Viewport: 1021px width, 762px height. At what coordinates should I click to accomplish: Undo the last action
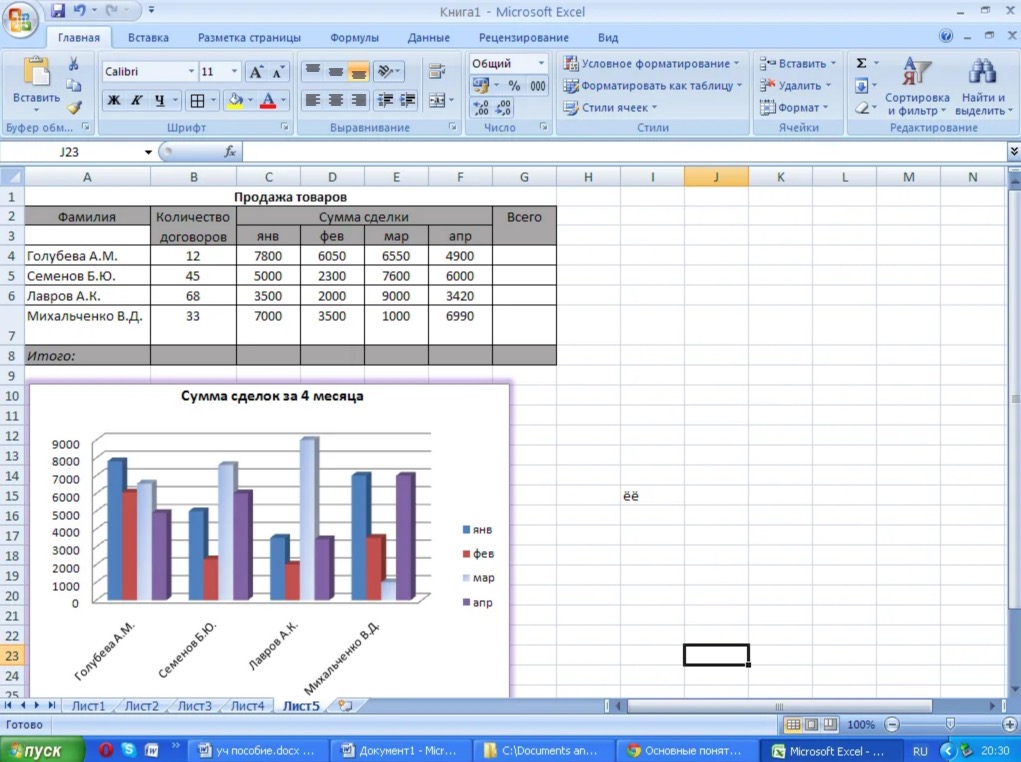pos(79,10)
